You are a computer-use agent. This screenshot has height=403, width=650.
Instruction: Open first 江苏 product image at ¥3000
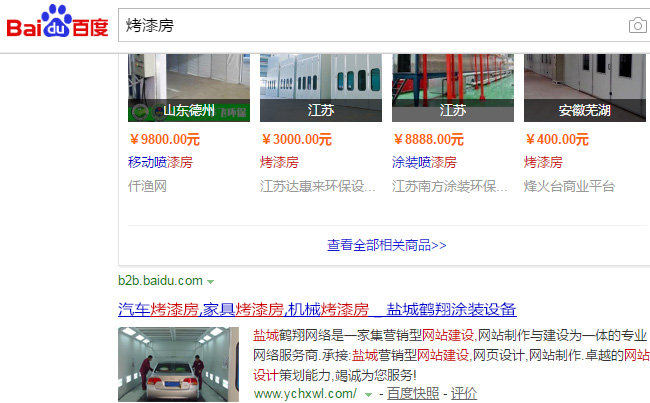point(321,87)
